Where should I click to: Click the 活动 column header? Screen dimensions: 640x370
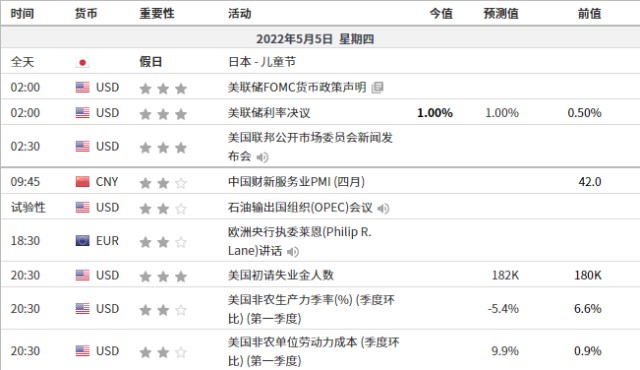(x=240, y=13)
